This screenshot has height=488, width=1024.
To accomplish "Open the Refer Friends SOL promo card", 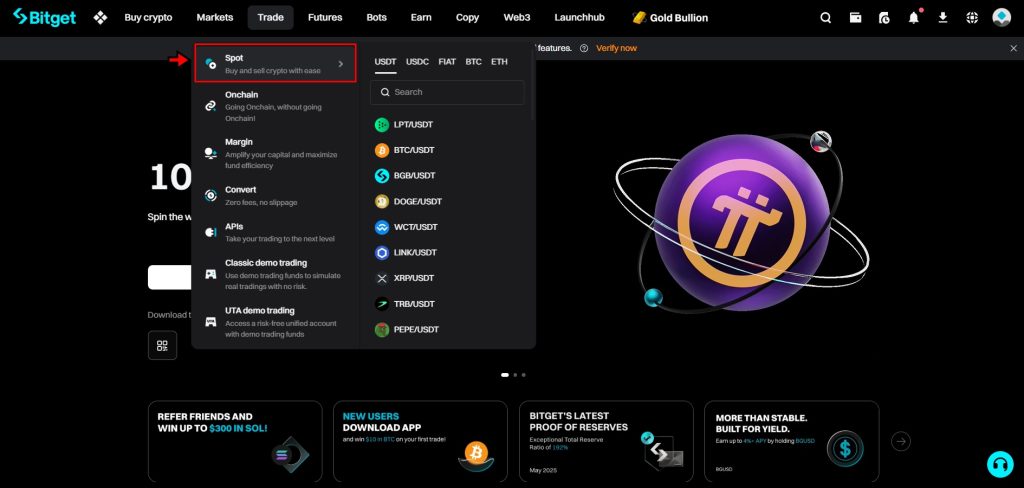I will coord(235,442).
